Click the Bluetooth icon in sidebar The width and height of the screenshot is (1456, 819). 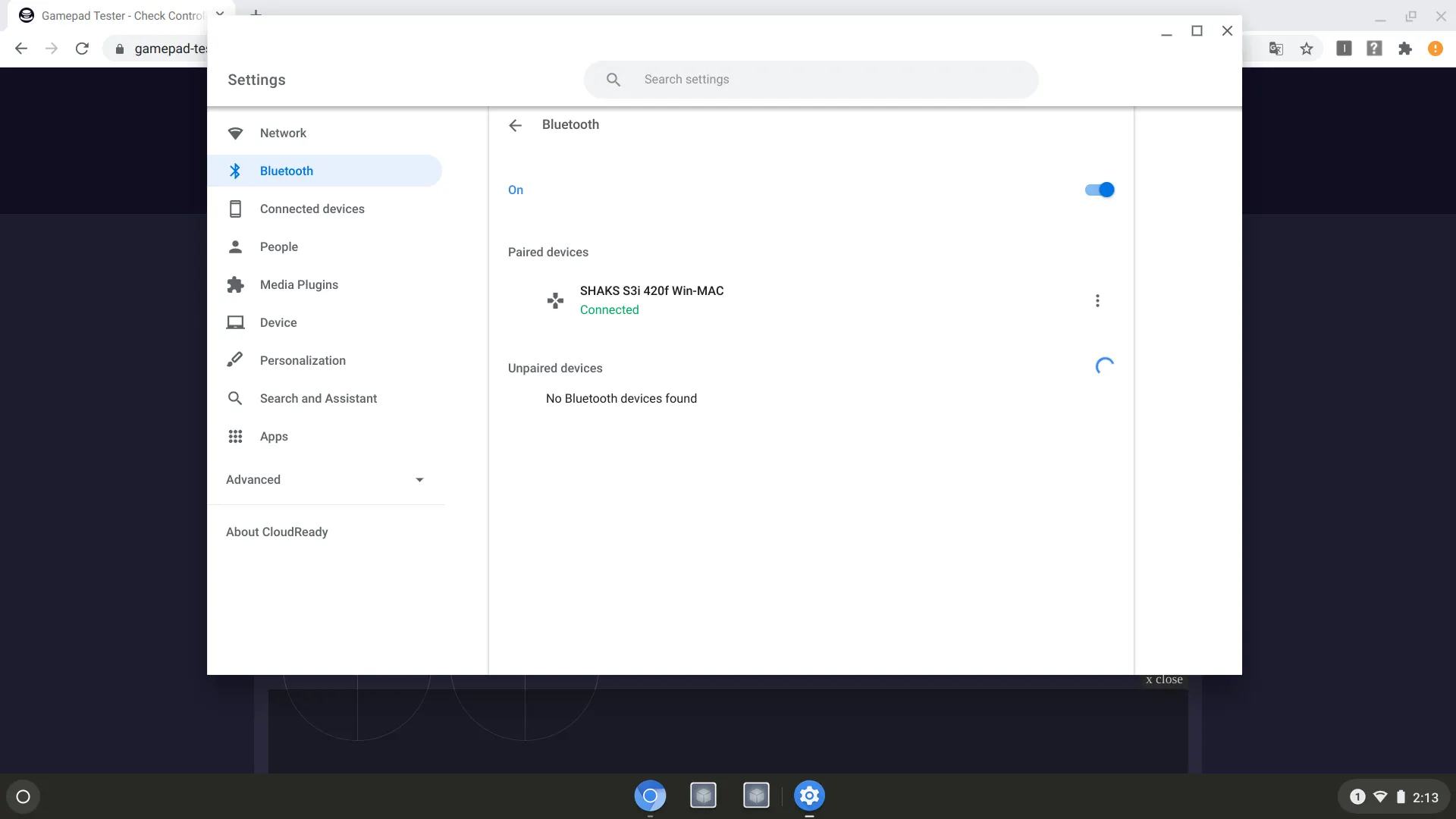235,171
